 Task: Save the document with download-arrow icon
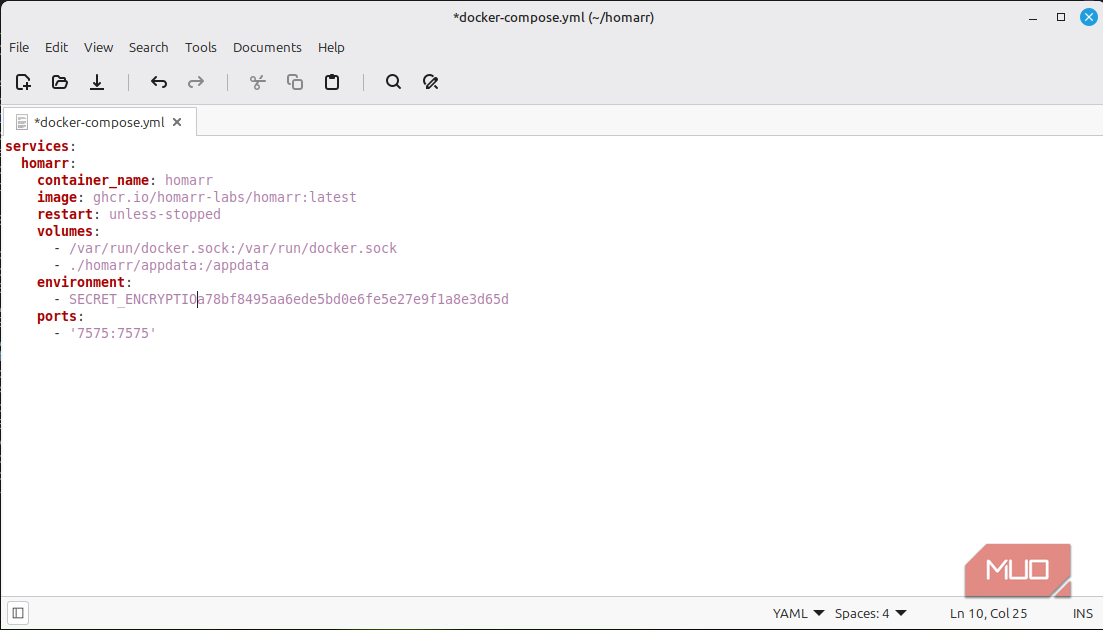click(x=97, y=82)
